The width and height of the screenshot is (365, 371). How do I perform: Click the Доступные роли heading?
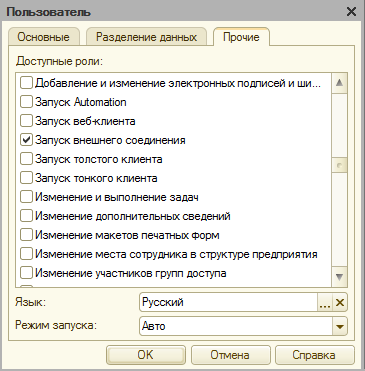click(59, 62)
